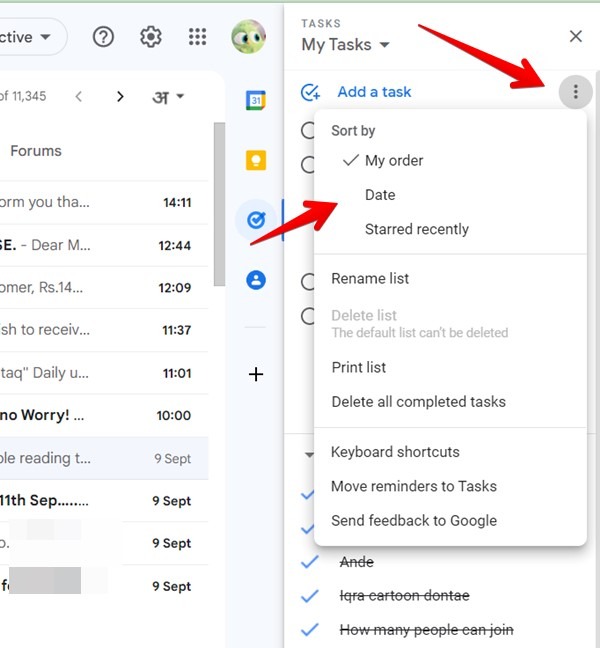The height and width of the screenshot is (648, 600).
Task: Choose Print list from the menu
Action: tap(450, 367)
